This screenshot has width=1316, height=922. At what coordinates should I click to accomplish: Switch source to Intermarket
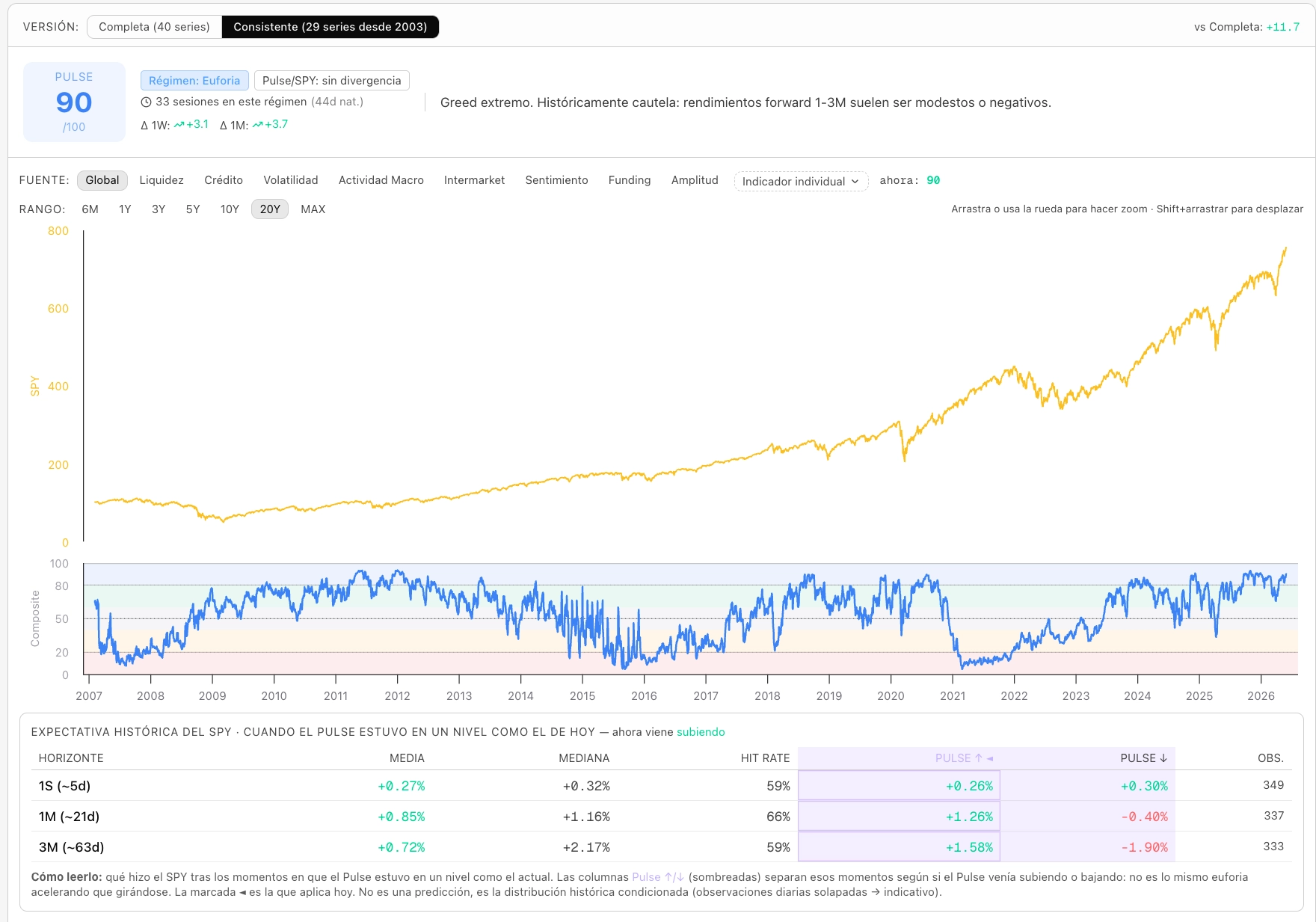coord(475,180)
